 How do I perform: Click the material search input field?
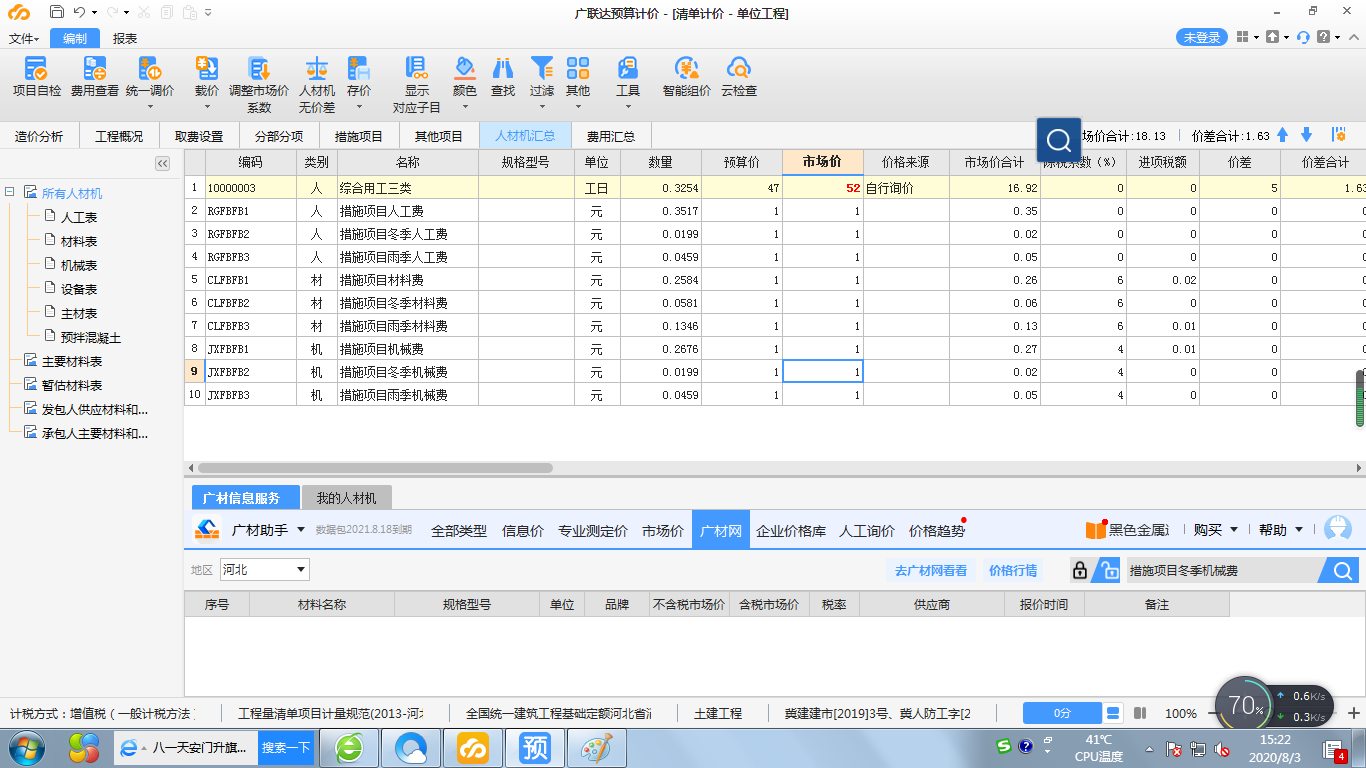click(x=1222, y=570)
